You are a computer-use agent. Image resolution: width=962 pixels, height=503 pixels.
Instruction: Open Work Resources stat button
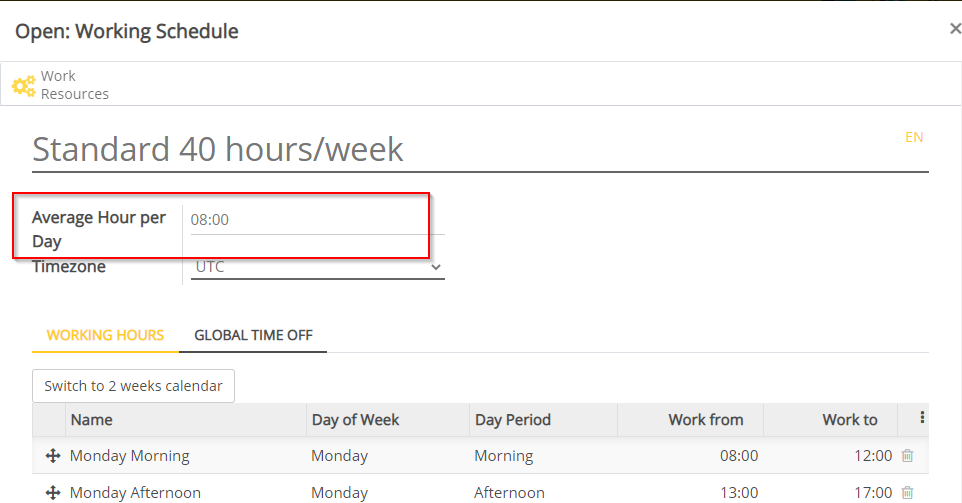tap(60, 85)
